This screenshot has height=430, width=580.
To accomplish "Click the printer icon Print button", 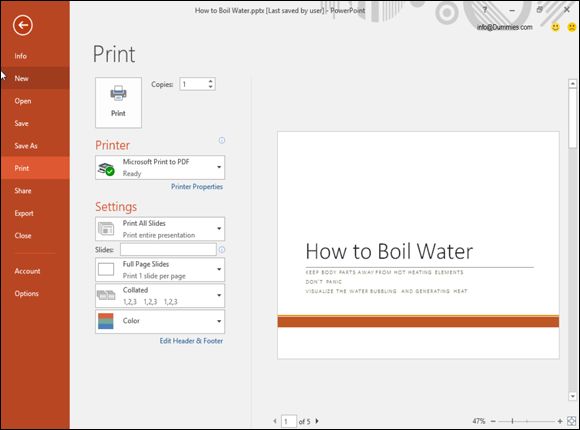I will [118, 103].
